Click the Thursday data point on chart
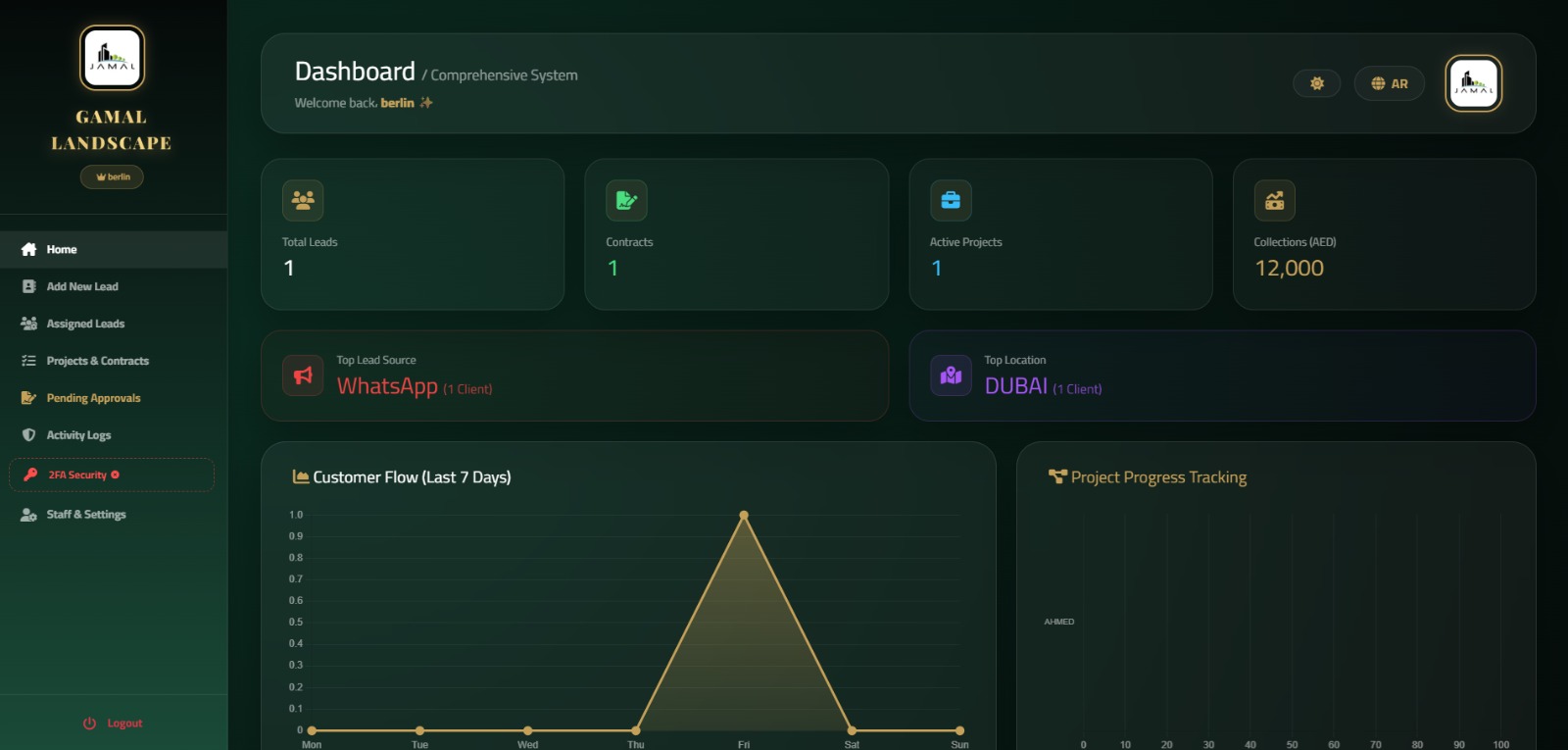This screenshot has height=750, width=1568. point(636,730)
